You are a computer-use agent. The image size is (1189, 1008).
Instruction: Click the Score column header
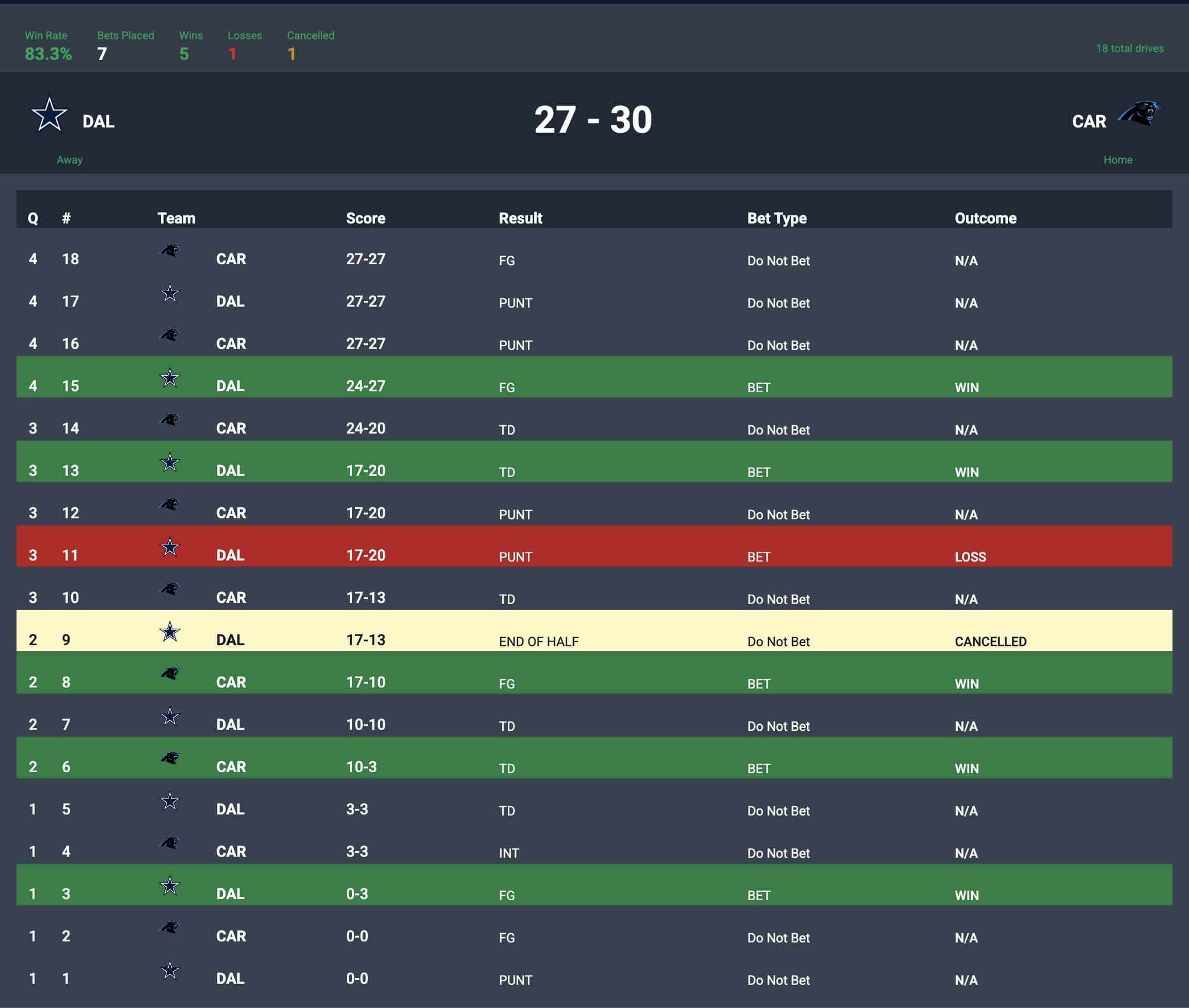click(365, 218)
